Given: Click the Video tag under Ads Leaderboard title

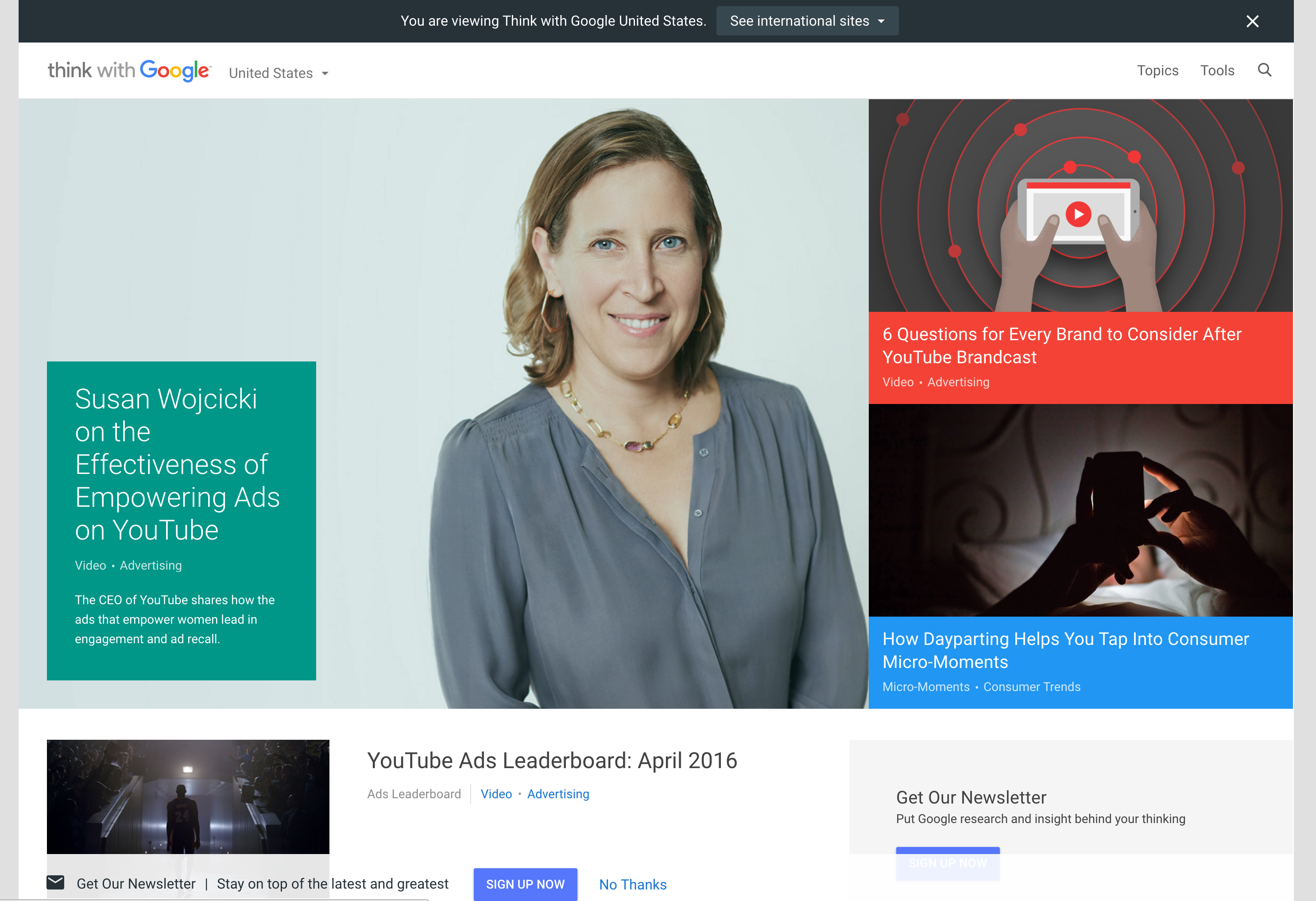Looking at the screenshot, I should [496, 794].
